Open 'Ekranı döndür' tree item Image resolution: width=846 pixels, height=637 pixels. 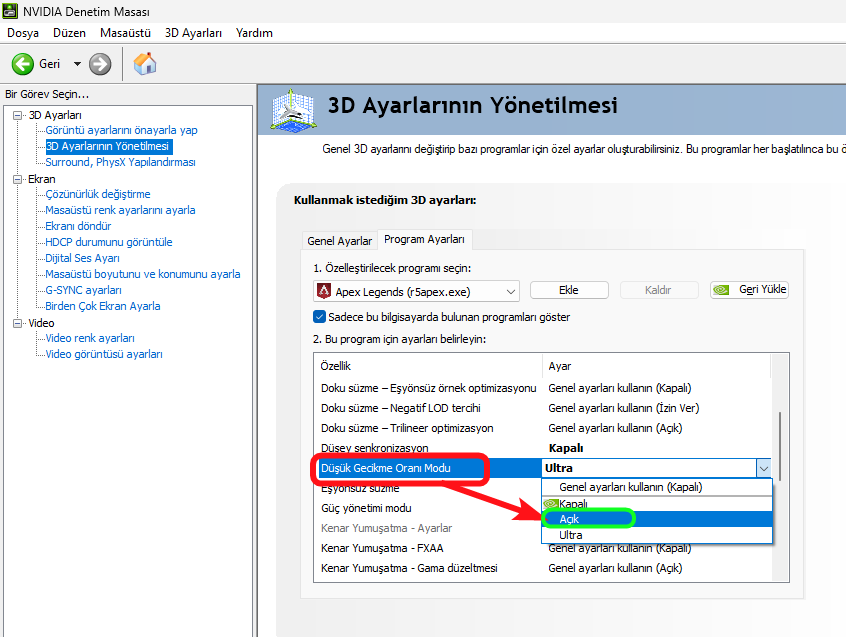click(78, 226)
